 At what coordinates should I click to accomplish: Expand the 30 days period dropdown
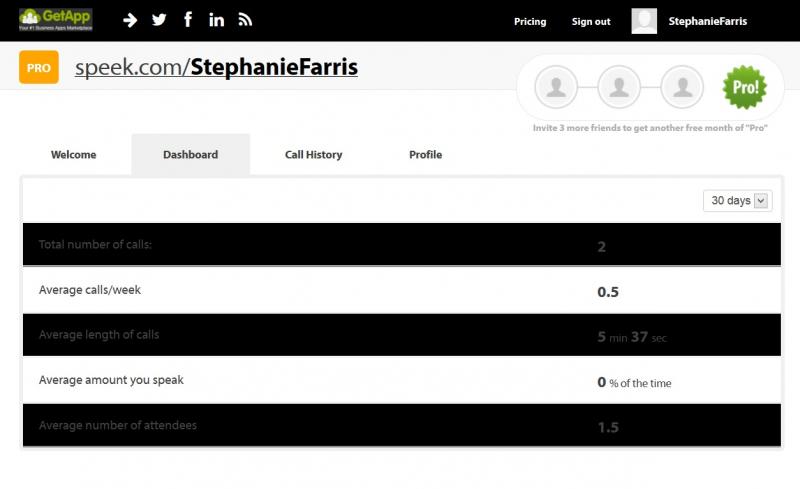[x=737, y=201]
